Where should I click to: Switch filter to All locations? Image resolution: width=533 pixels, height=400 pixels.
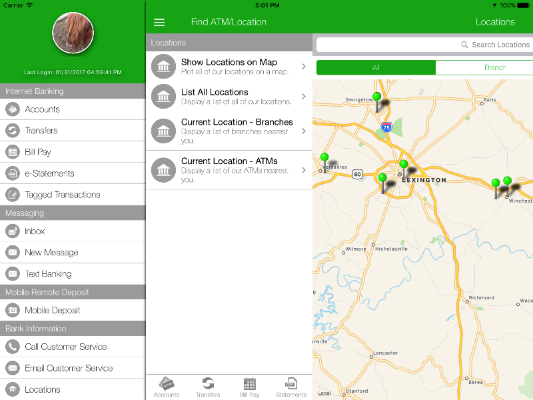(x=376, y=68)
